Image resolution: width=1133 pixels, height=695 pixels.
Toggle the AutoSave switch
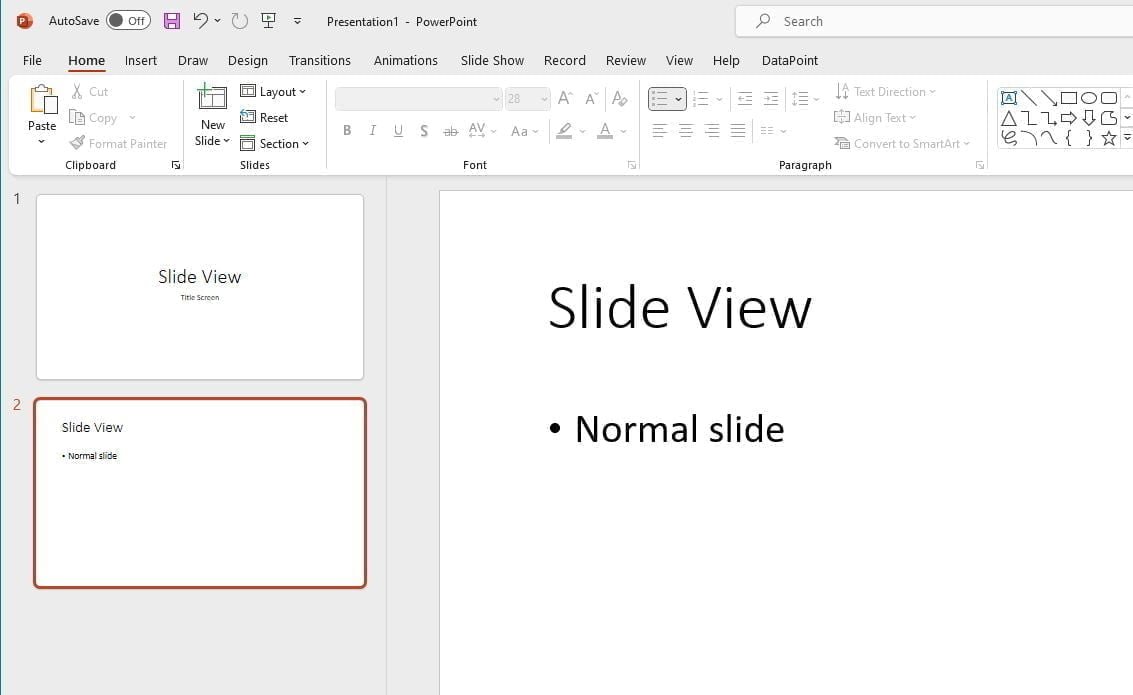click(x=128, y=21)
